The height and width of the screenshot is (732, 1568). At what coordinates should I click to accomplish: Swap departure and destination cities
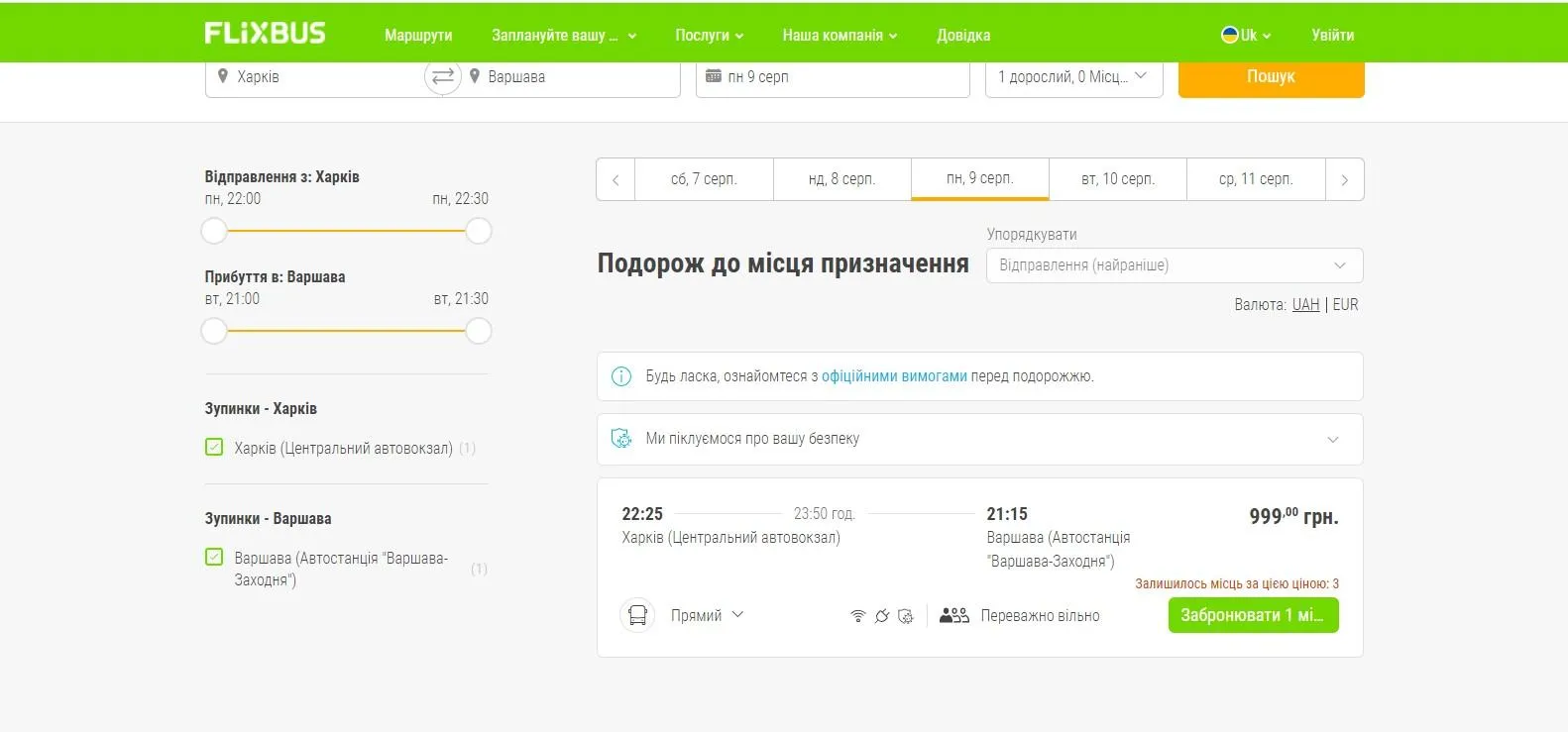click(443, 76)
